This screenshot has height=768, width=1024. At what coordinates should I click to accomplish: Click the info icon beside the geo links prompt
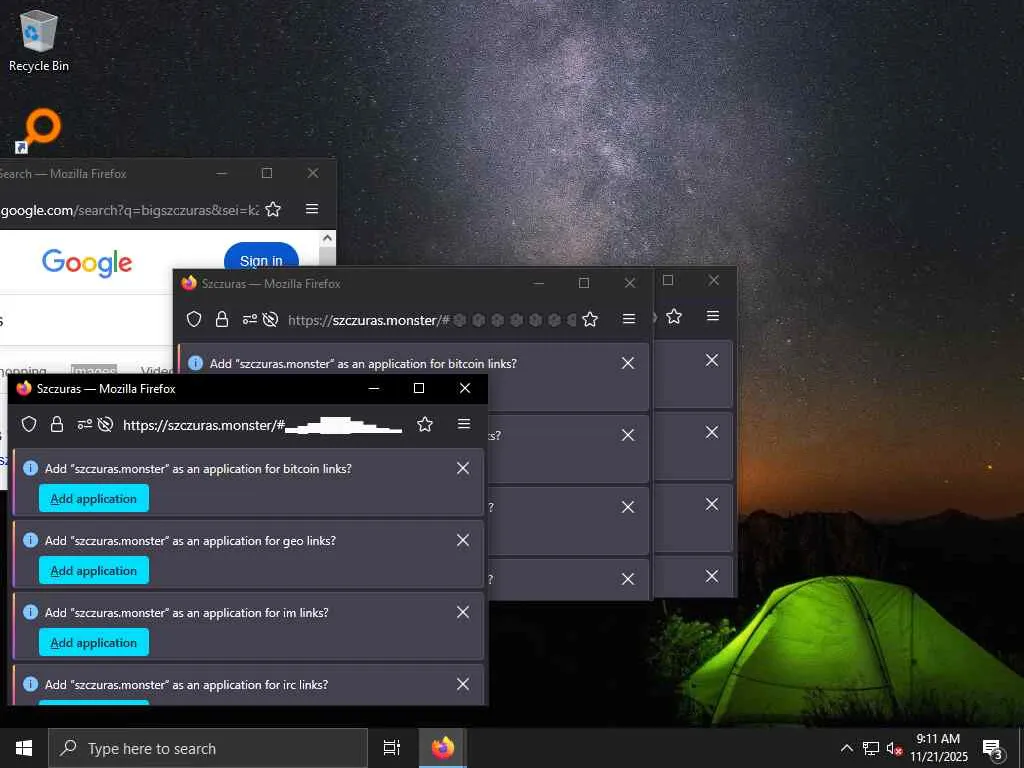point(30,540)
